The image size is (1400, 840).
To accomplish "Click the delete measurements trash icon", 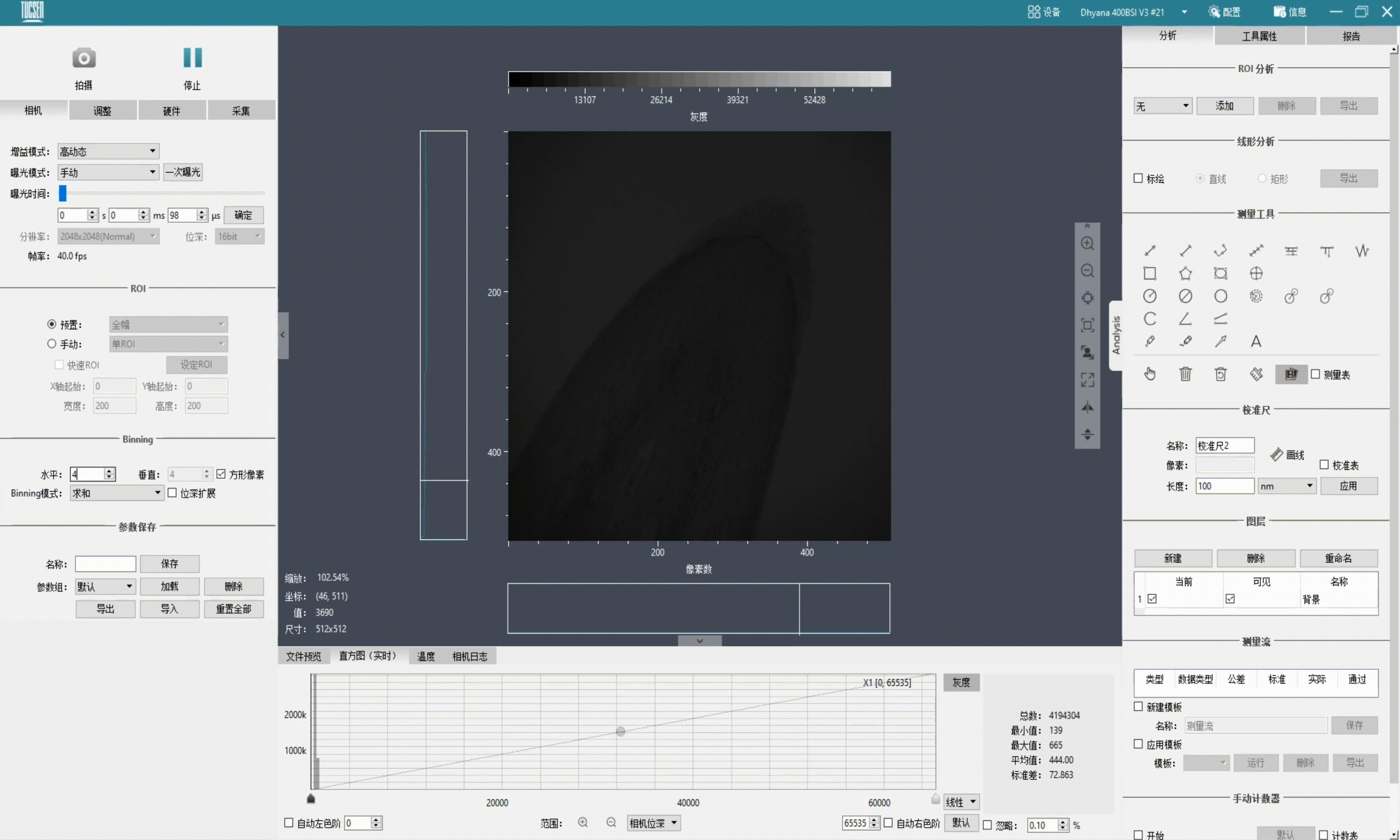I will click(1186, 374).
